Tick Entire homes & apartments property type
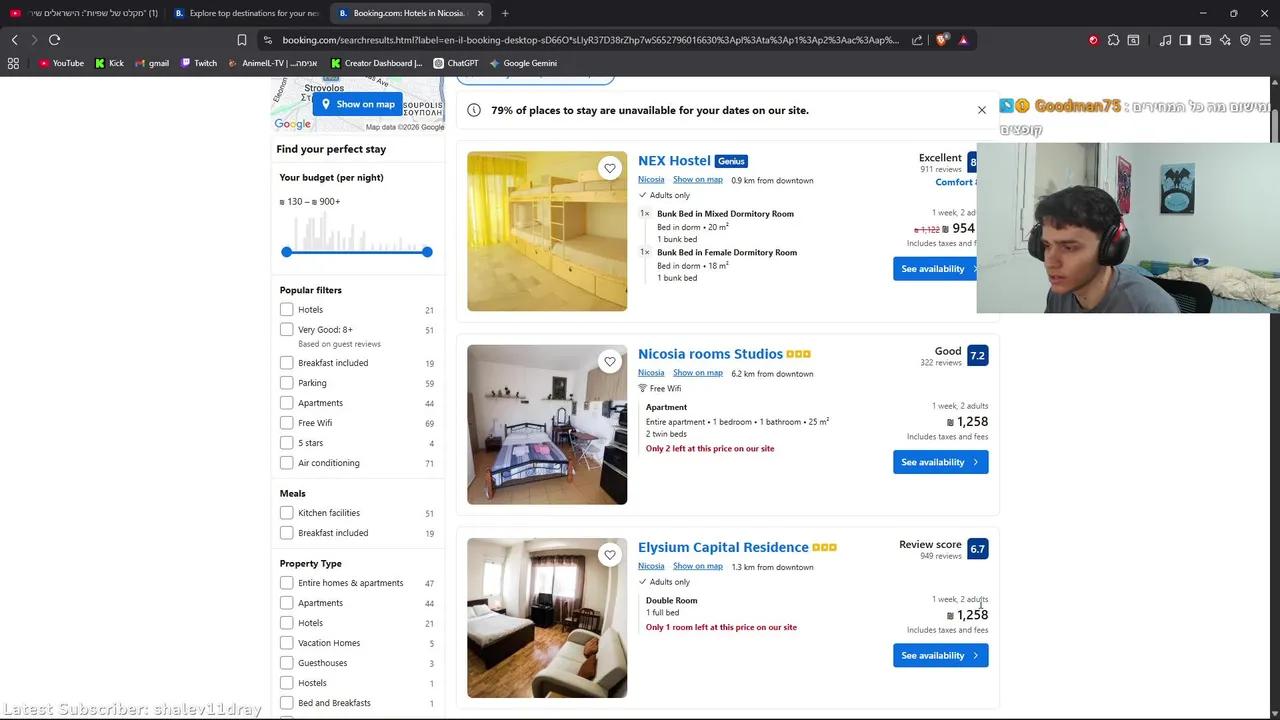Image resolution: width=1280 pixels, height=720 pixels. 287,583
